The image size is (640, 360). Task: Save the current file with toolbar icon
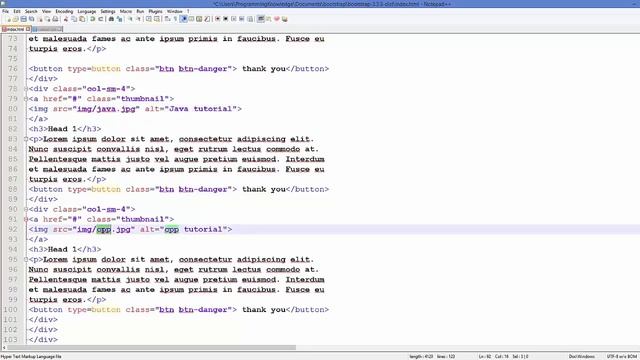(x=23, y=19)
